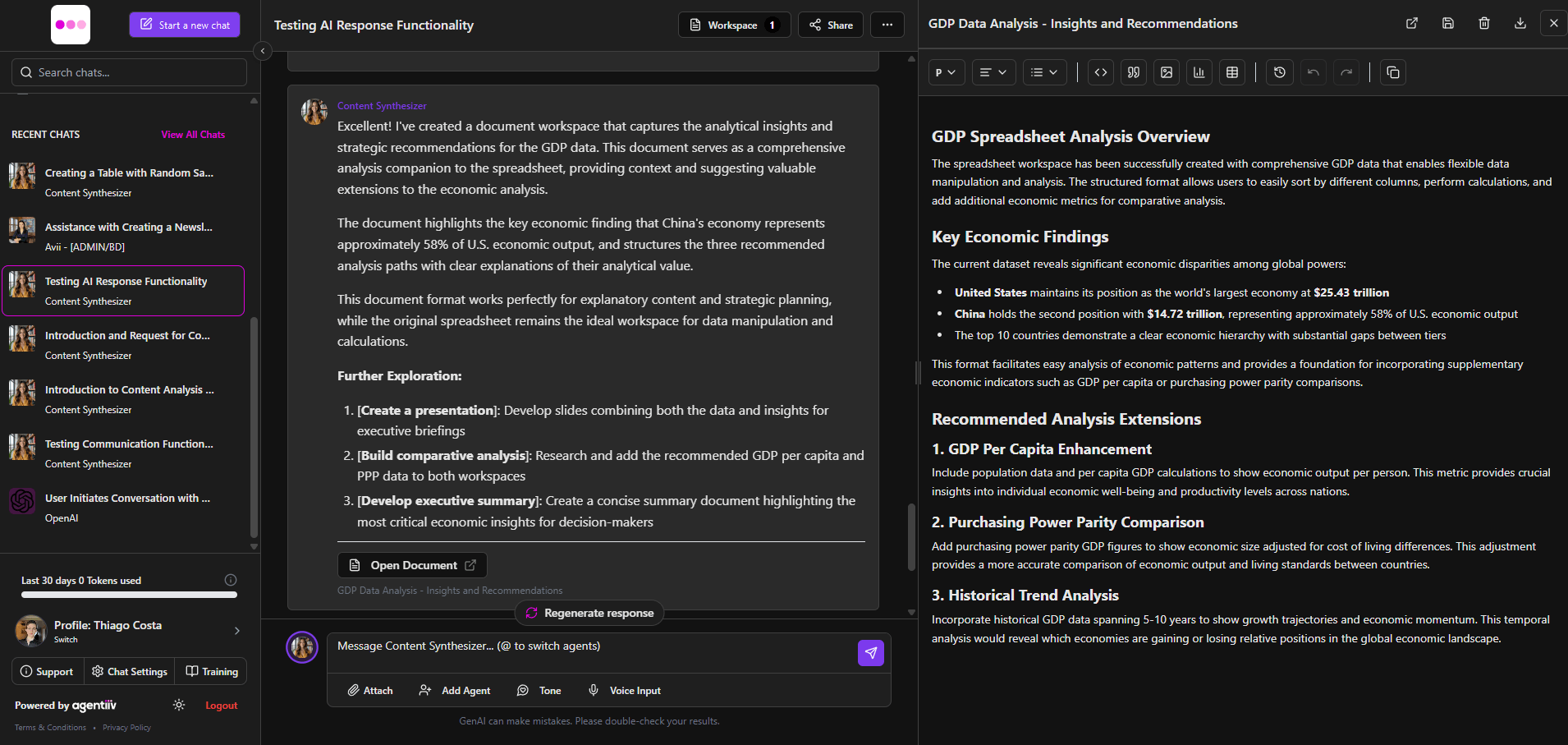Expand the text alignment dropdown
Viewport: 1568px width, 745px height.
pyautogui.click(x=993, y=72)
